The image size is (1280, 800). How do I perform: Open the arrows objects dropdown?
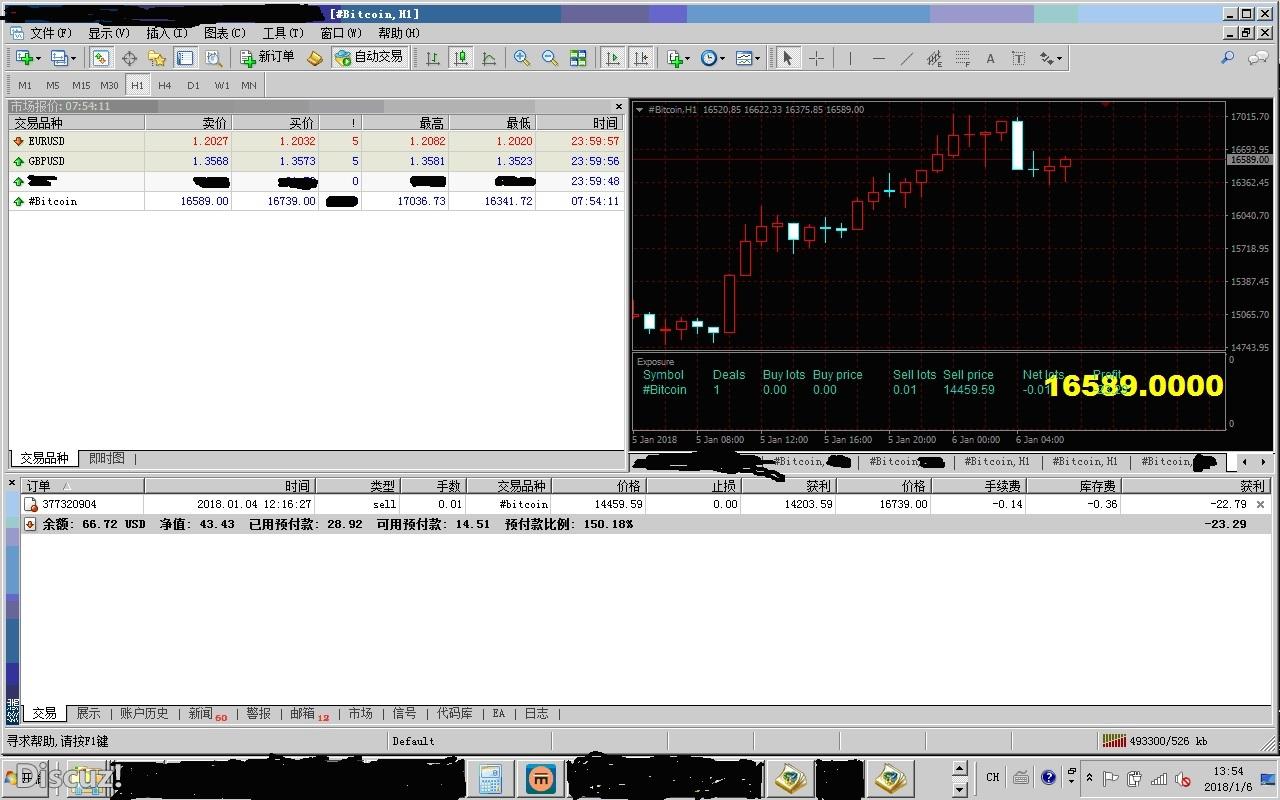point(1050,58)
